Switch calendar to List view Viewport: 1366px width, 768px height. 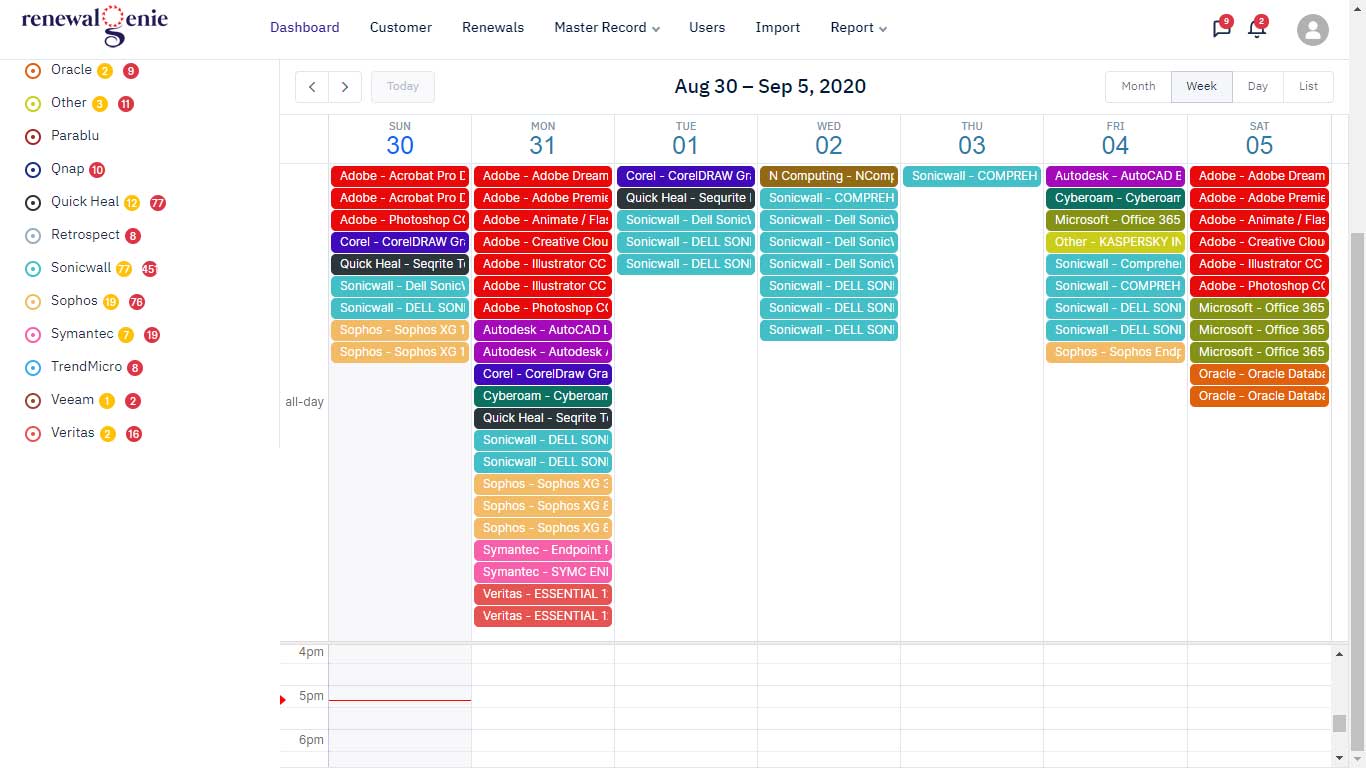(x=1308, y=87)
